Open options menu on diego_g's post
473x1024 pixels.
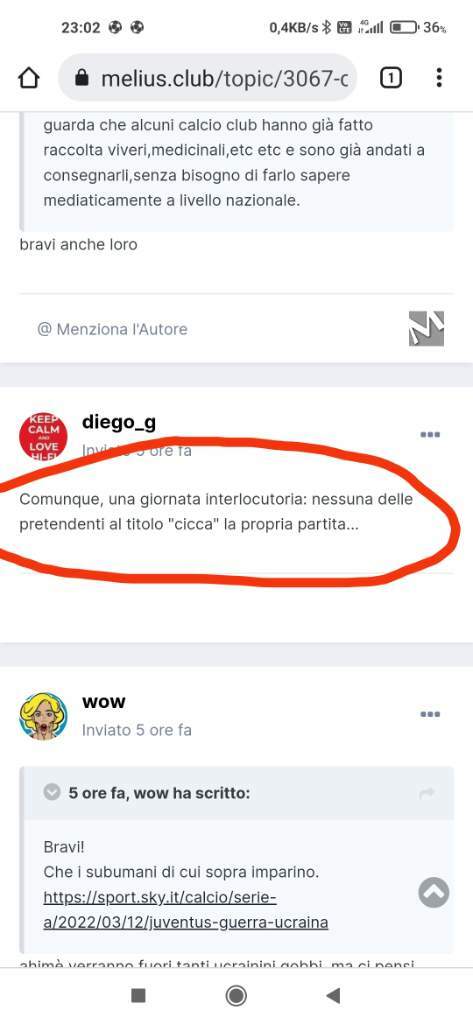click(430, 435)
